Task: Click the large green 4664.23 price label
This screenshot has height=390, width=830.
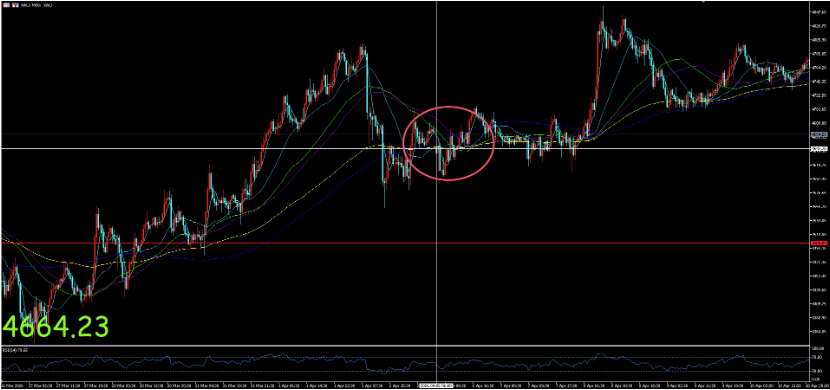Action: click(56, 326)
